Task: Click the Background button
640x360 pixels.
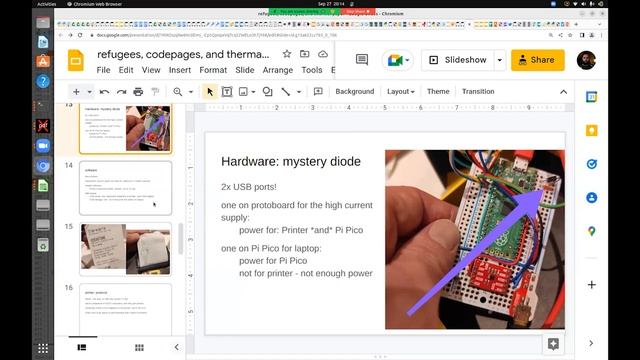Action: [355, 91]
